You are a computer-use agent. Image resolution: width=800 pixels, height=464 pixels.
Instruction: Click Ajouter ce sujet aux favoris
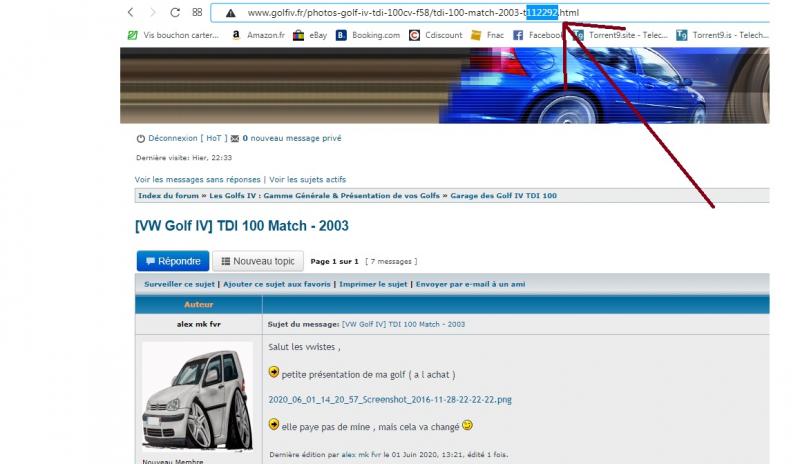click(x=277, y=284)
